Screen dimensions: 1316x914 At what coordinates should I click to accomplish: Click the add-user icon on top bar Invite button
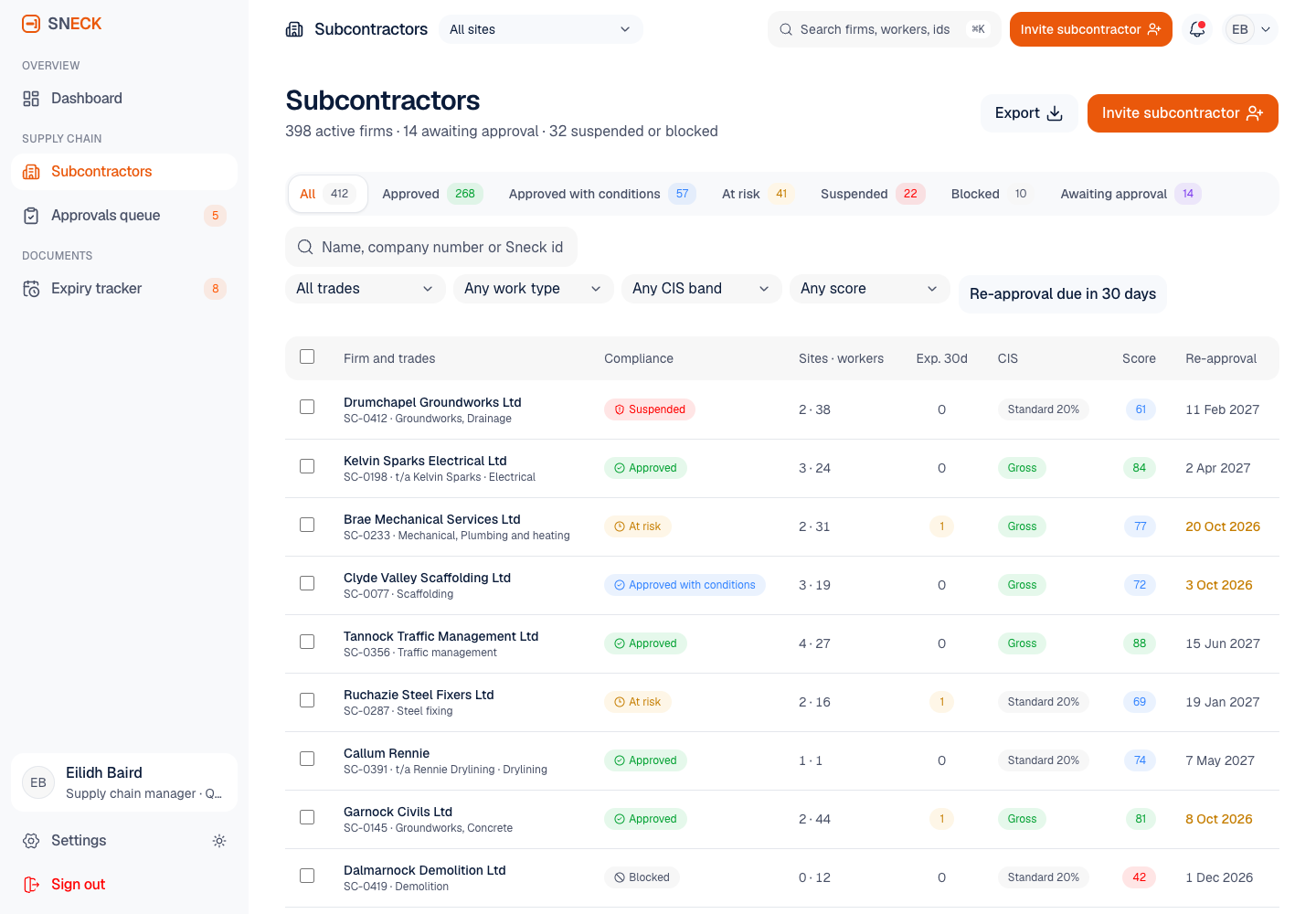coord(1154,29)
